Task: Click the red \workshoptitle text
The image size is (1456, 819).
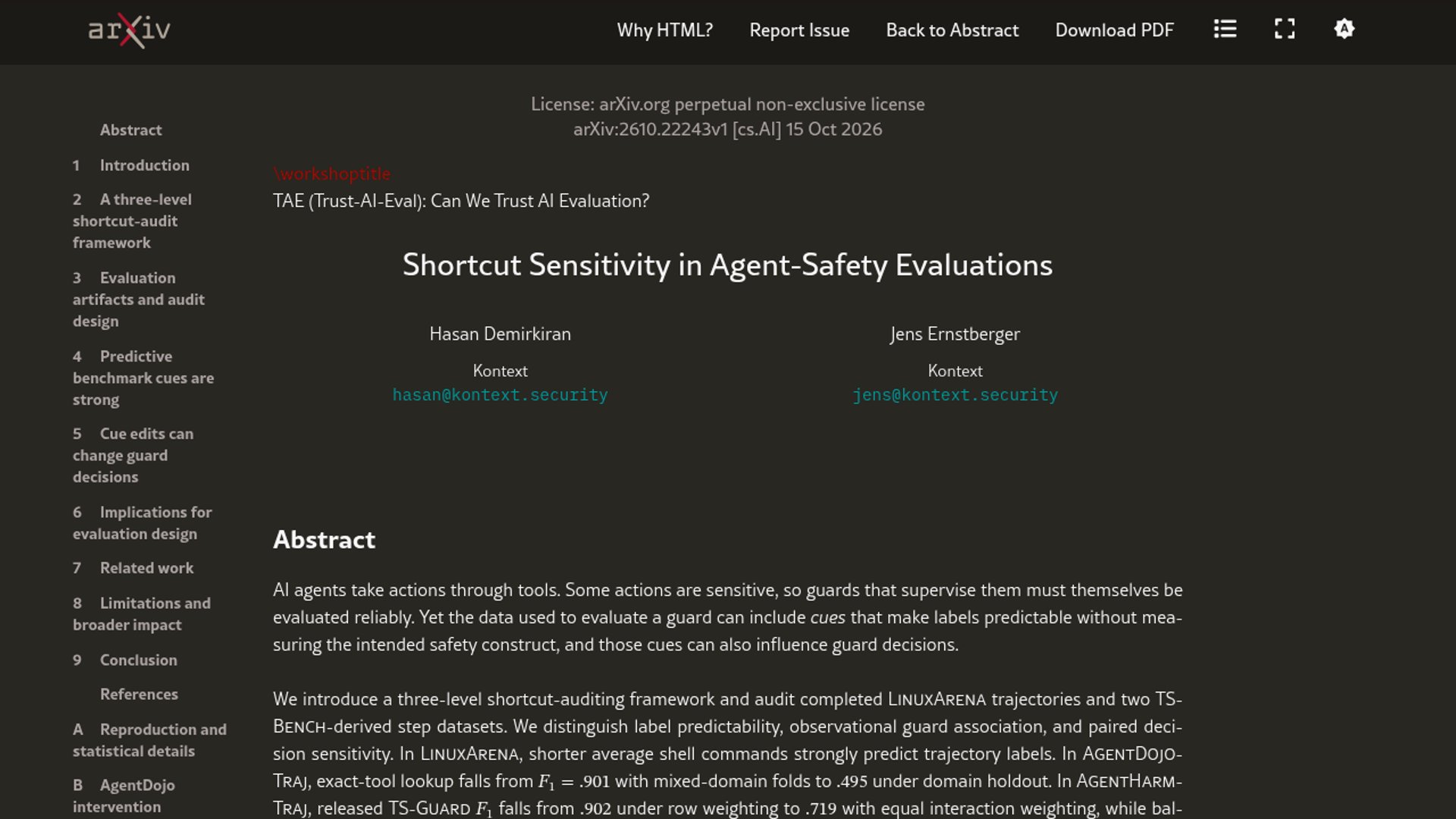Action: (331, 174)
